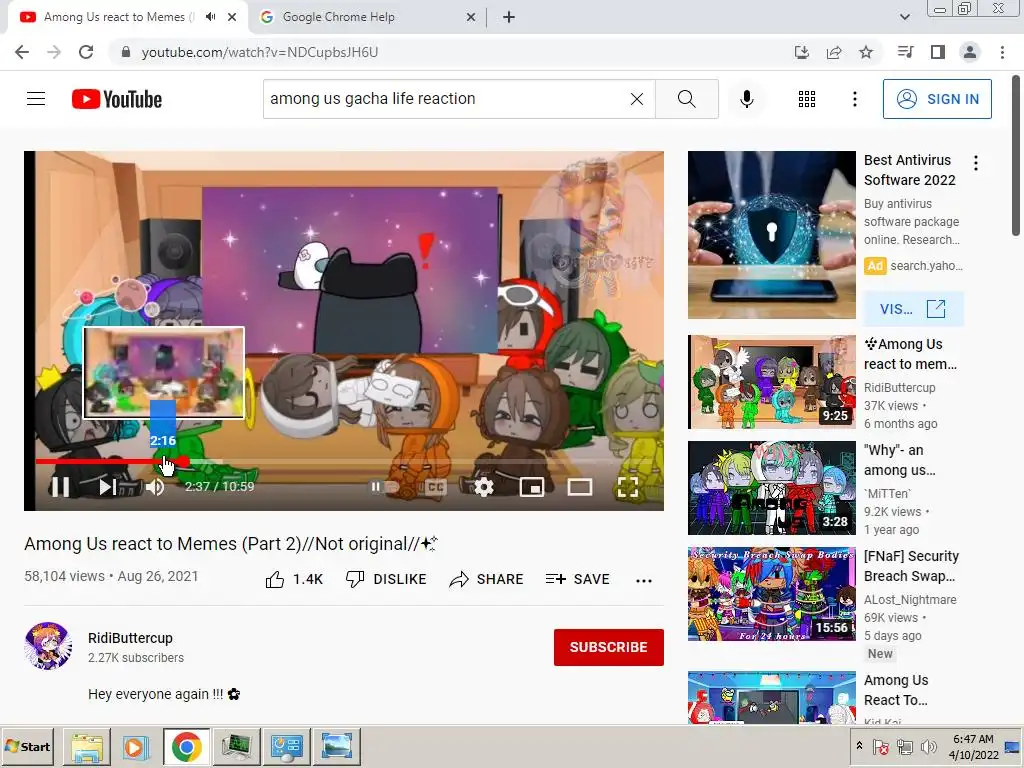Open RidiButtercup channel avatar
1024x768 pixels.
48,646
